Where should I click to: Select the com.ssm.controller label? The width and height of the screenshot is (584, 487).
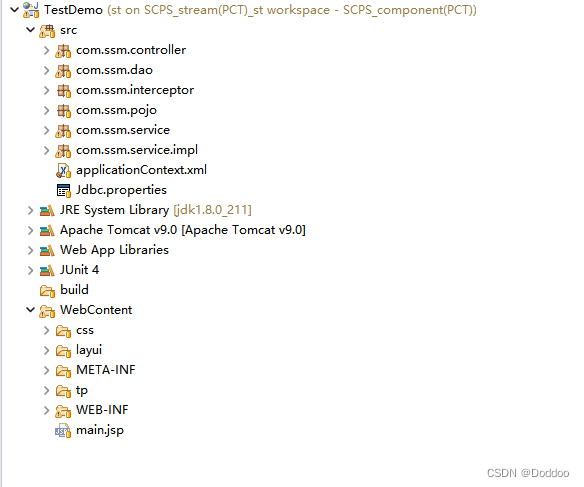pyautogui.click(x=131, y=50)
